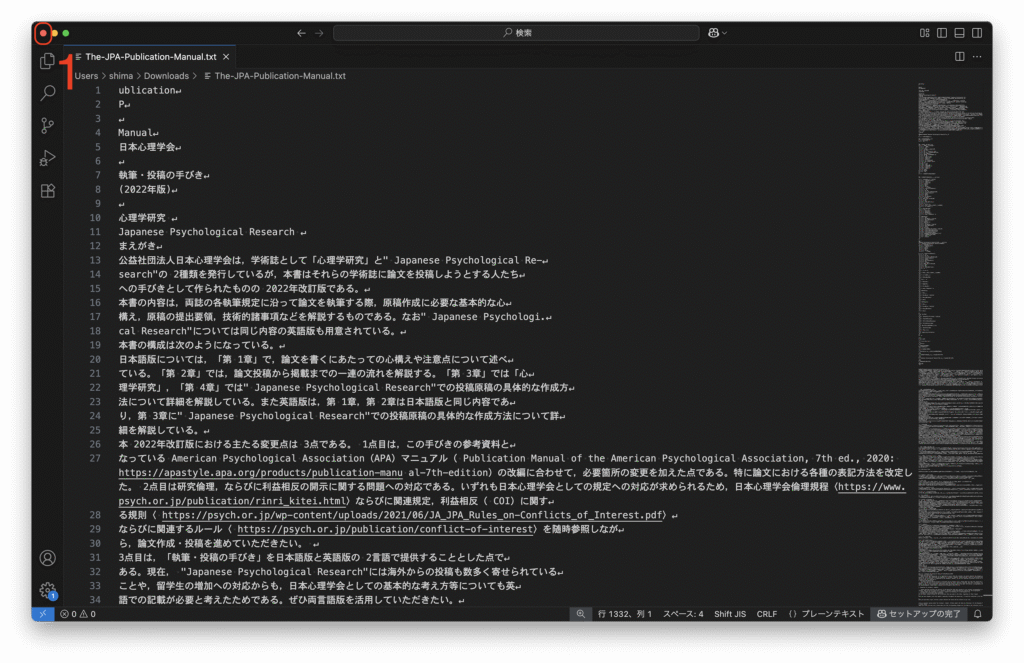Change the スペース: 4 indentation setting

click(x=683, y=614)
